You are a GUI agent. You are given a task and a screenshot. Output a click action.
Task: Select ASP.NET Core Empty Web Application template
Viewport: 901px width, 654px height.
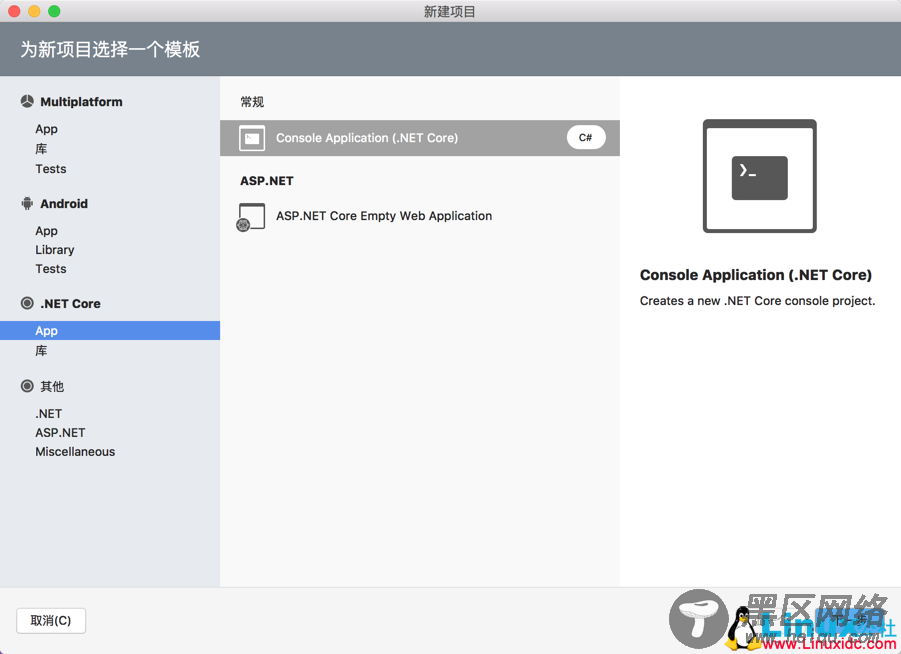pyautogui.click(x=419, y=216)
